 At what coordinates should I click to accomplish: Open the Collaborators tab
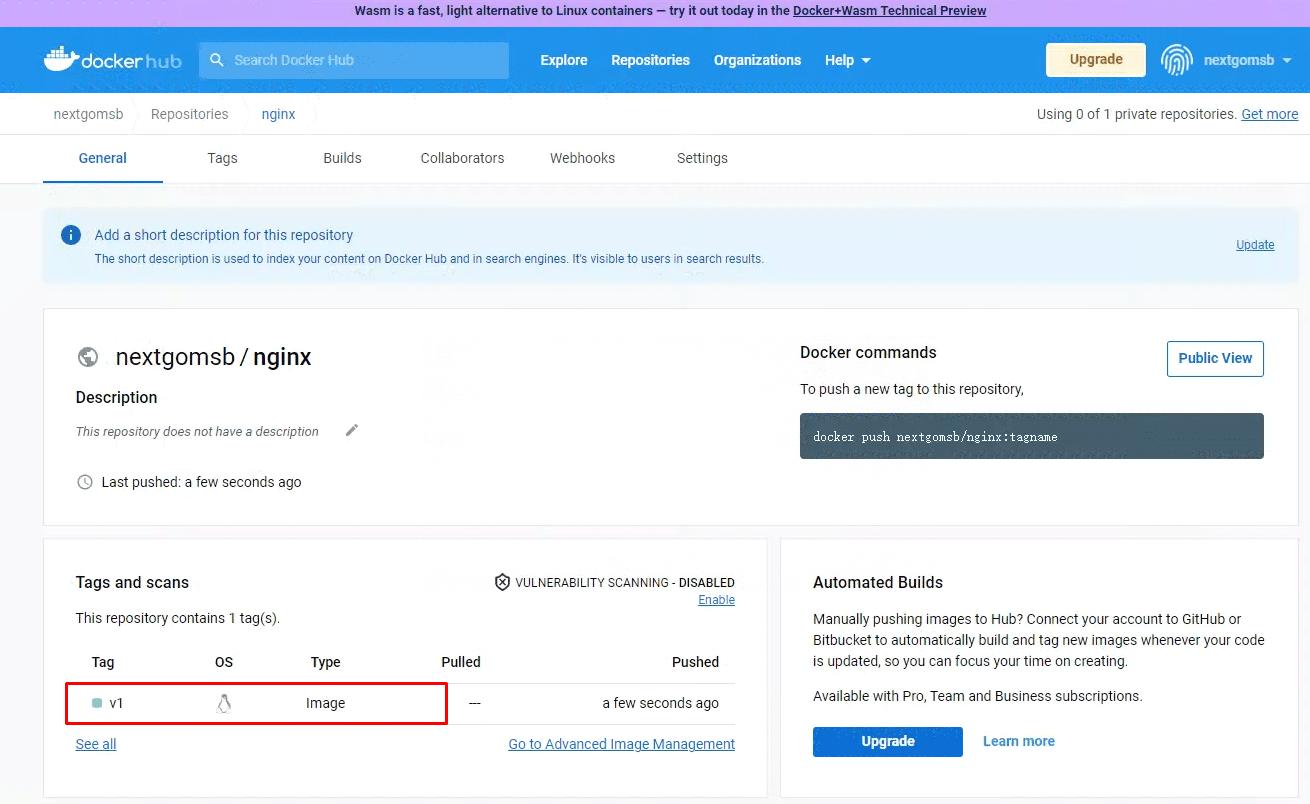click(462, 158)
